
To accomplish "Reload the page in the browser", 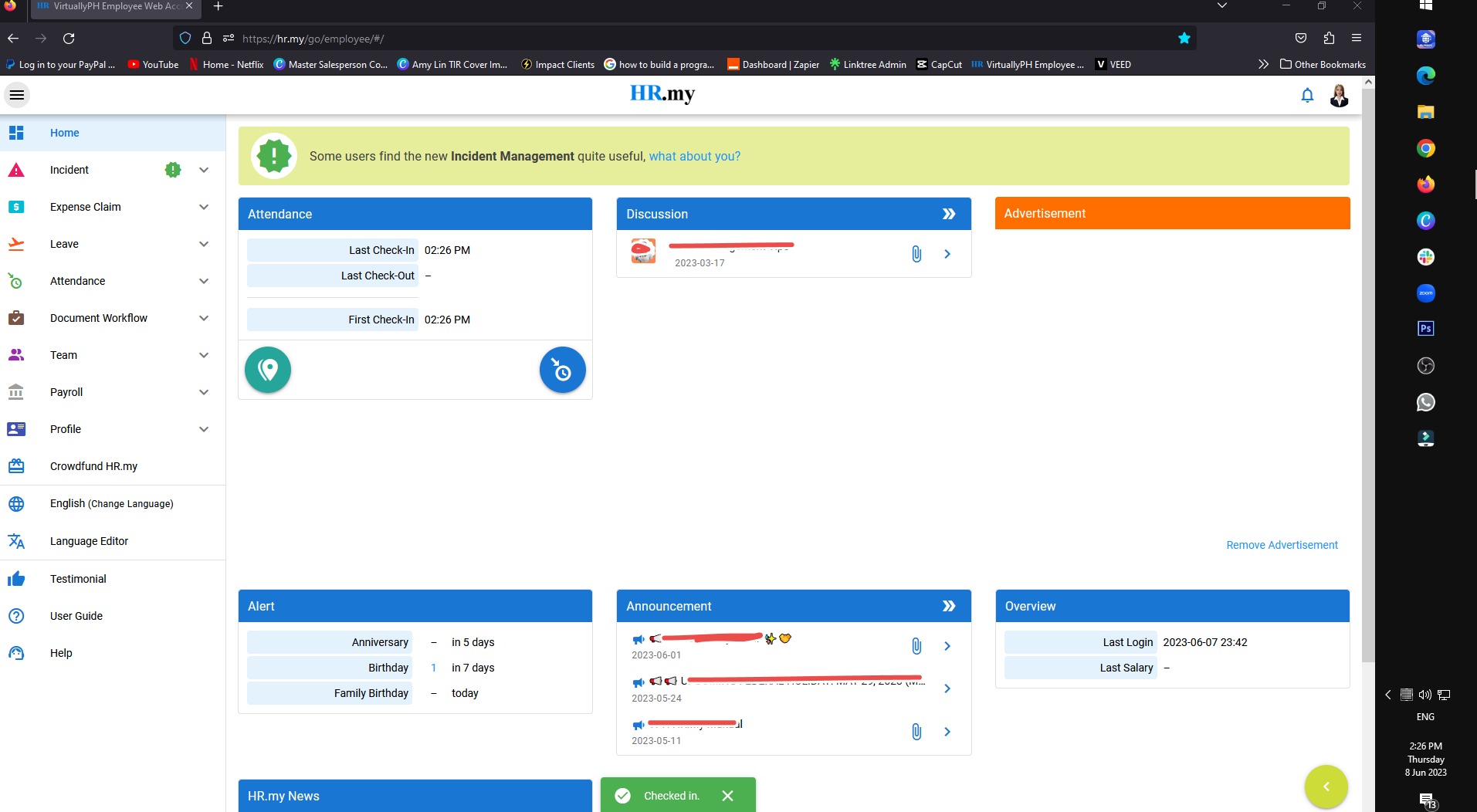I will (x=69, y=38).
